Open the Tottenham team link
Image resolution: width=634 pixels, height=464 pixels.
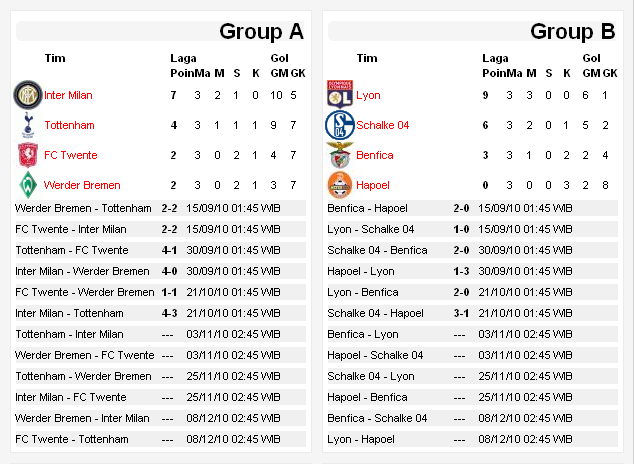[x=70, y=125]
